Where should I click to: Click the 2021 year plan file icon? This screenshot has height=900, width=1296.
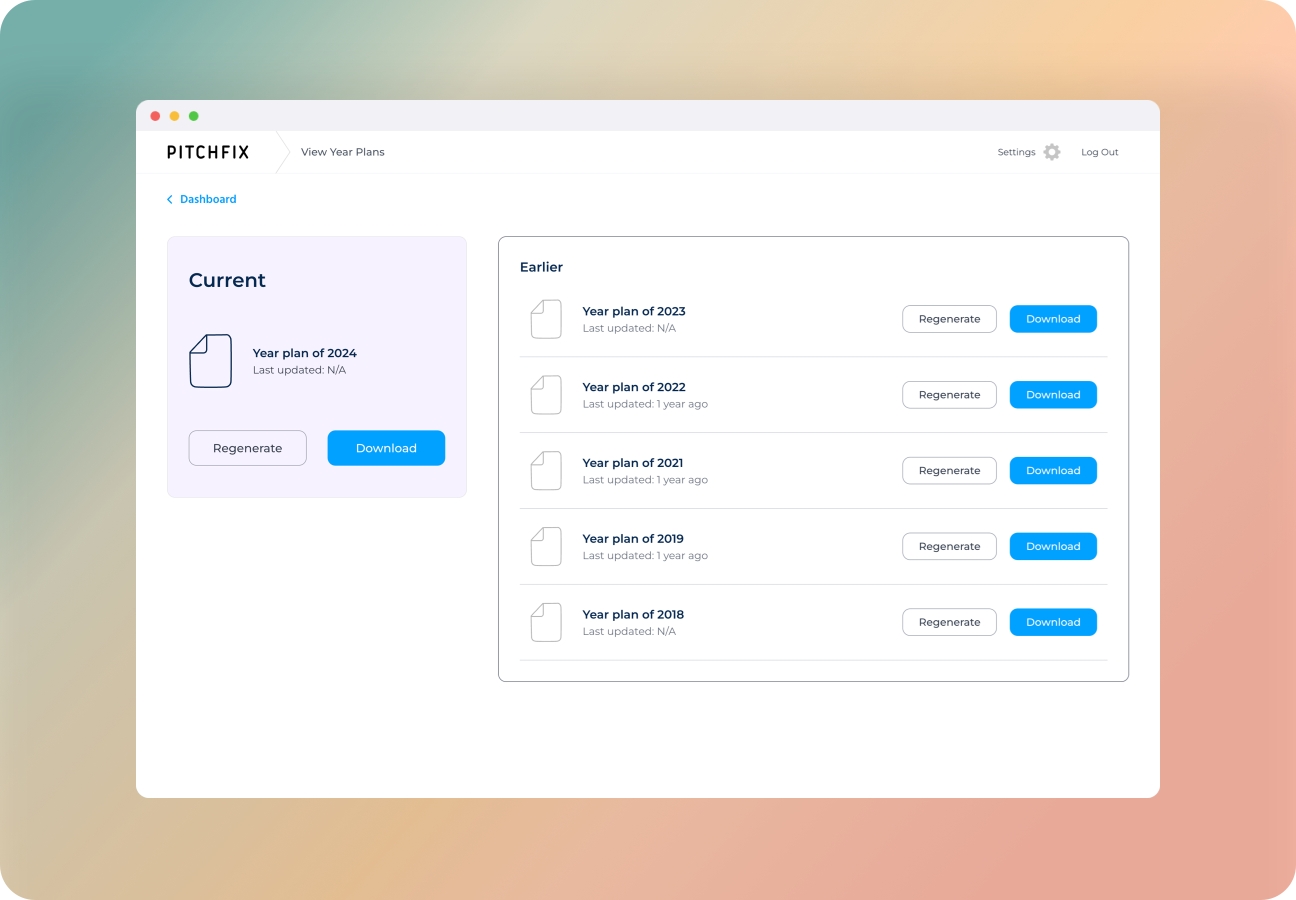(546, 471)
